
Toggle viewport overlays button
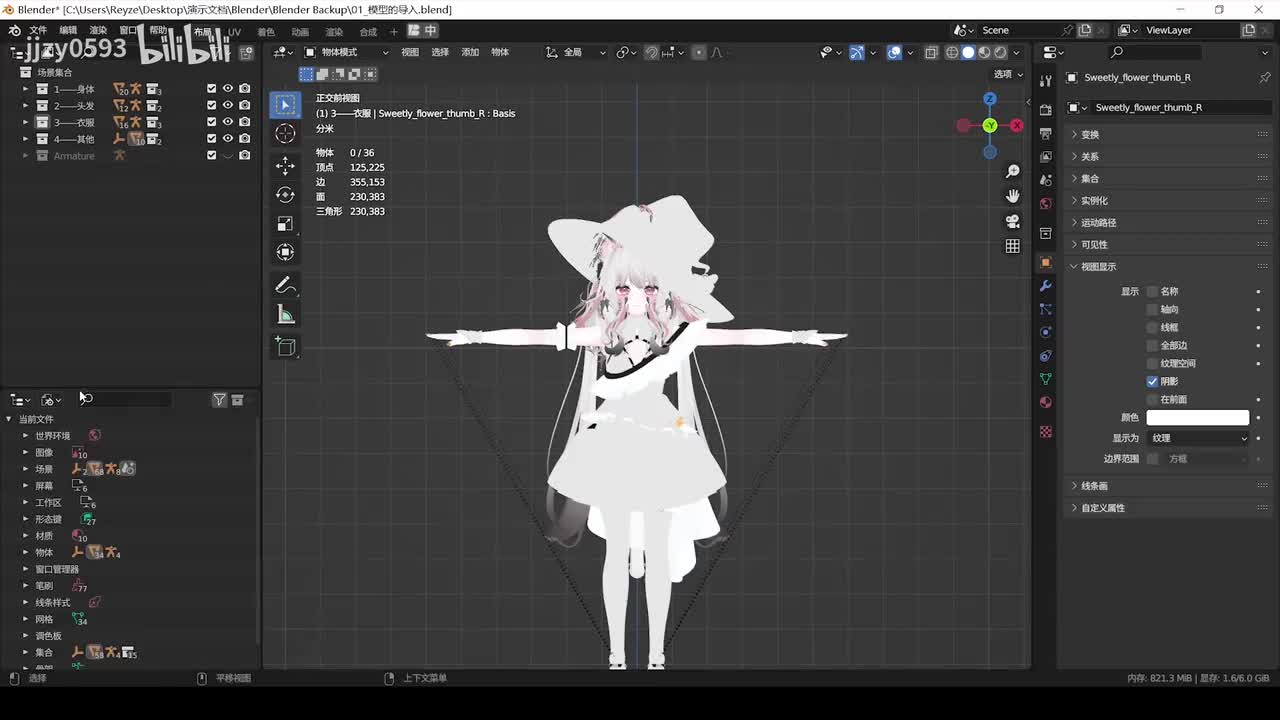(894, 52)
